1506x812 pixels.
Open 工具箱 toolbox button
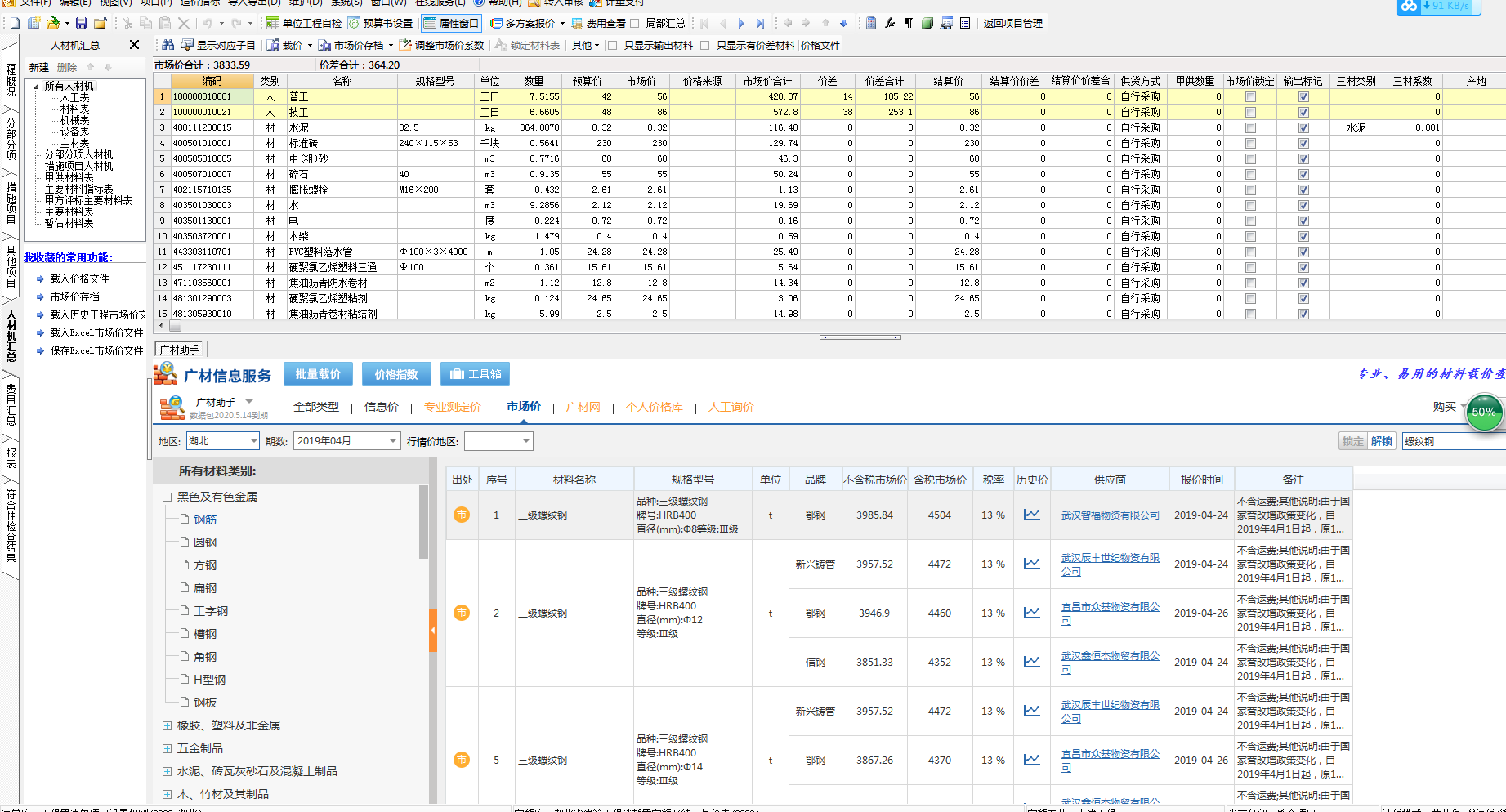tap(475, 374)
